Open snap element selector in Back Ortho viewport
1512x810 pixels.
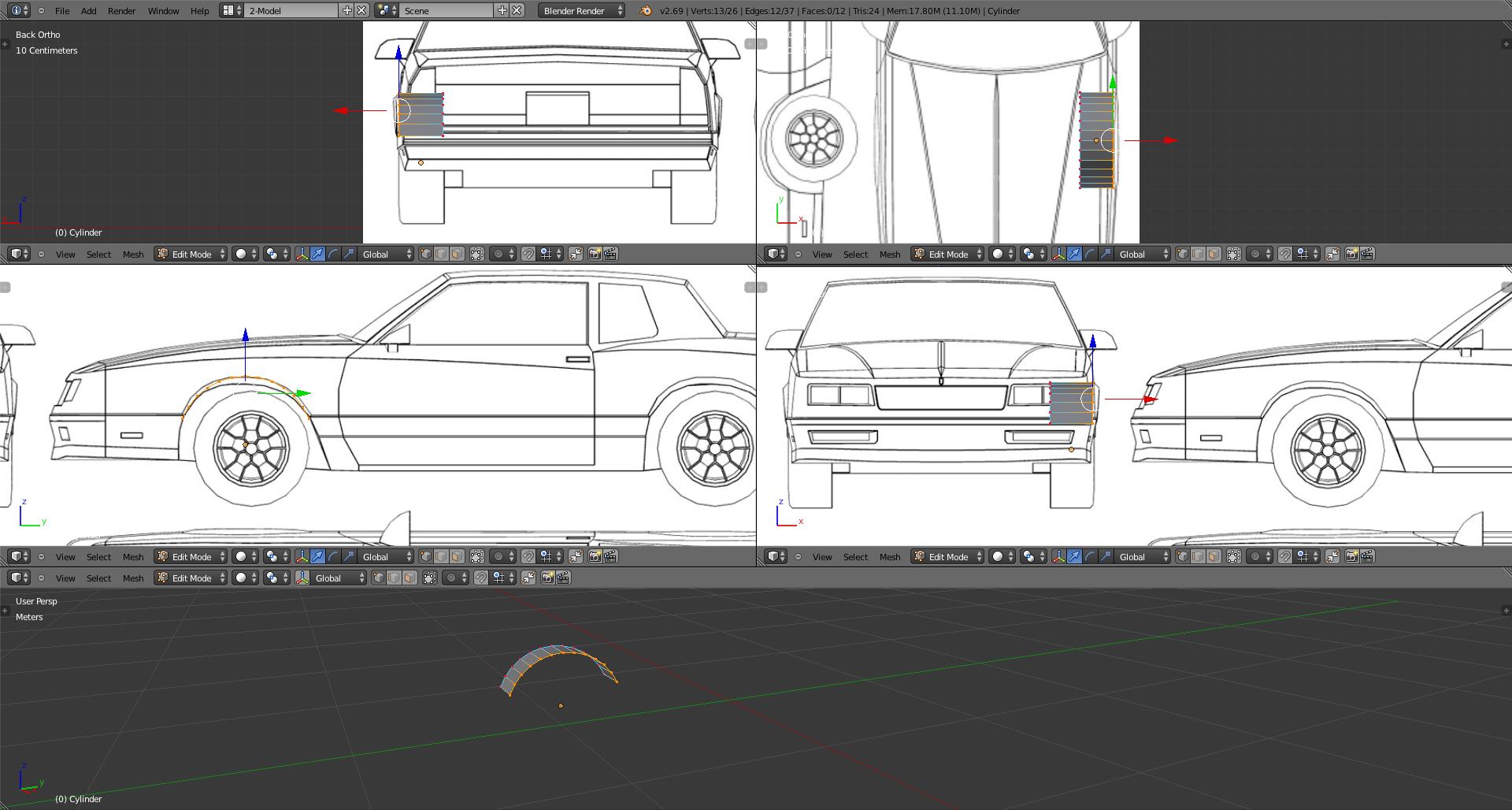550,254
